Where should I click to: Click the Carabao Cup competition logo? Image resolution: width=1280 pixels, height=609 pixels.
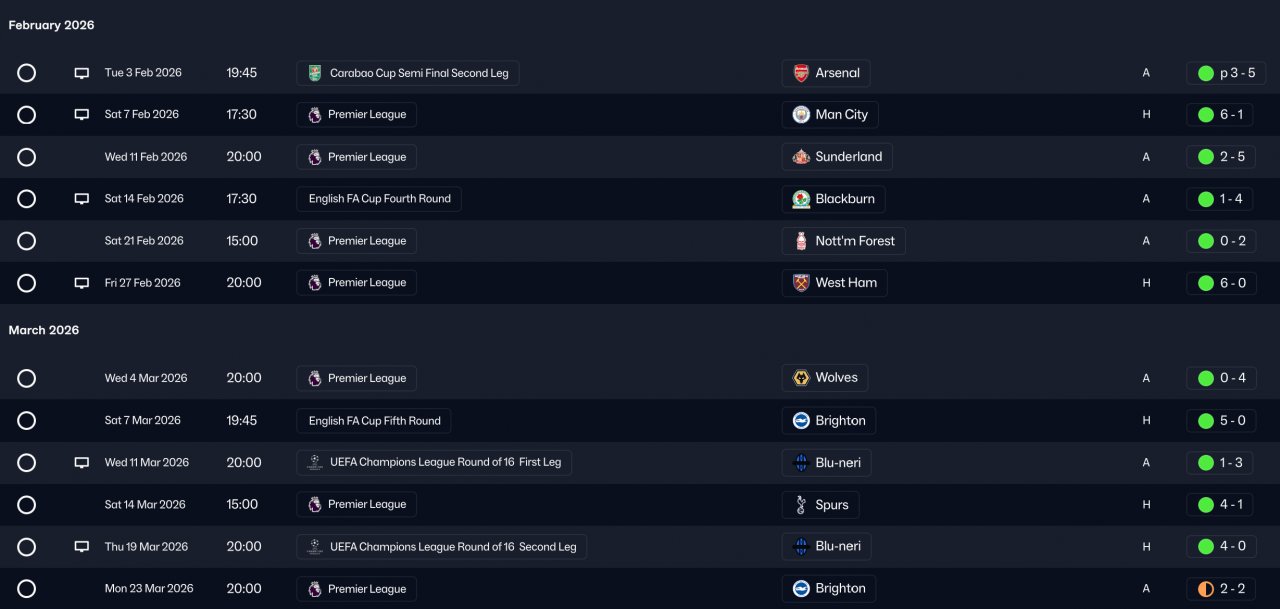pos(315,73)
